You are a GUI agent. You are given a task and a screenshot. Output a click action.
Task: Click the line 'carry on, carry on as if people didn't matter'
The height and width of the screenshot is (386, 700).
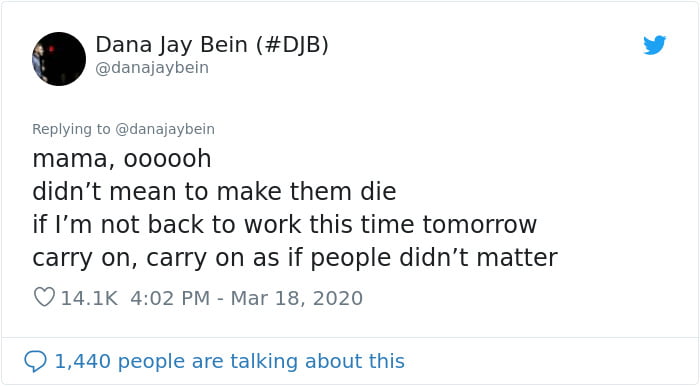pyautogui.click(x=295, y=258)
